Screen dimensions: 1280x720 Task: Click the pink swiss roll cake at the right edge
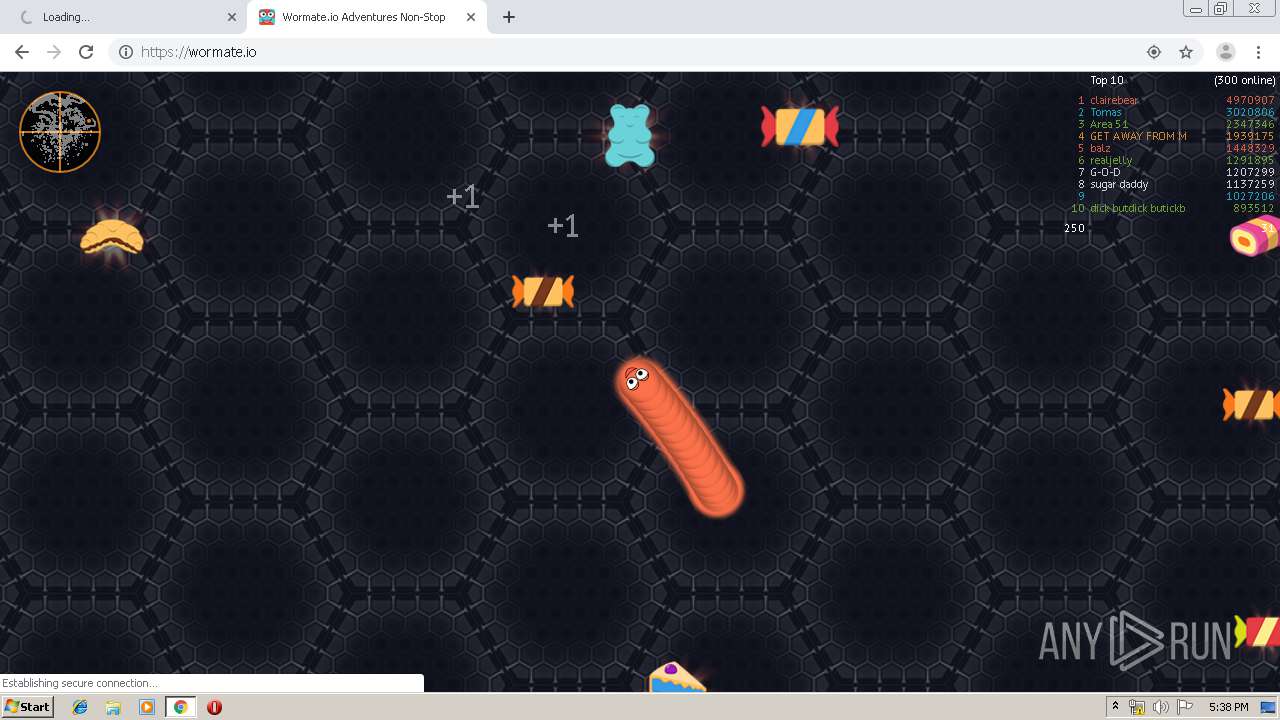[1256, 236]
